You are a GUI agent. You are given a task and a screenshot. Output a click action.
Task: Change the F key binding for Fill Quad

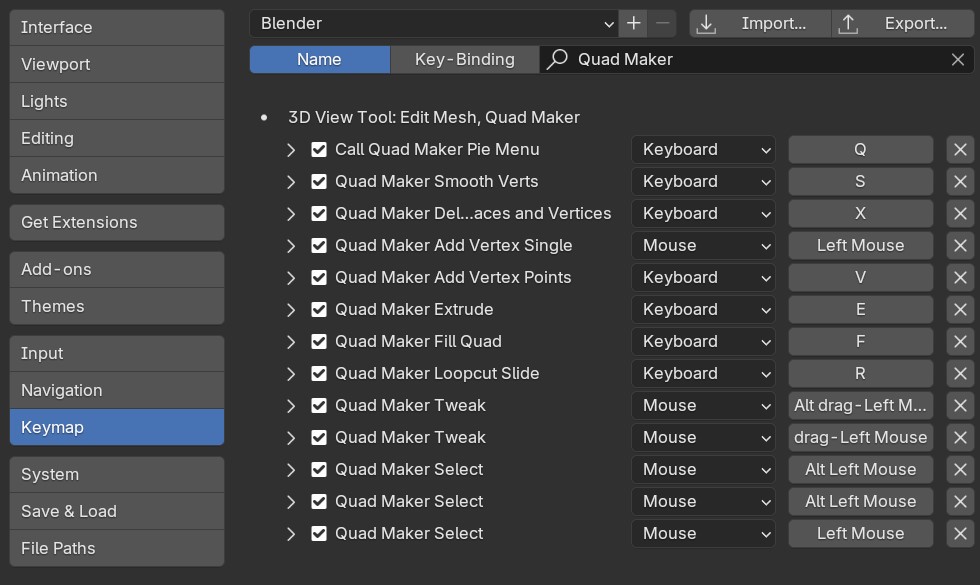pos(861,341)
